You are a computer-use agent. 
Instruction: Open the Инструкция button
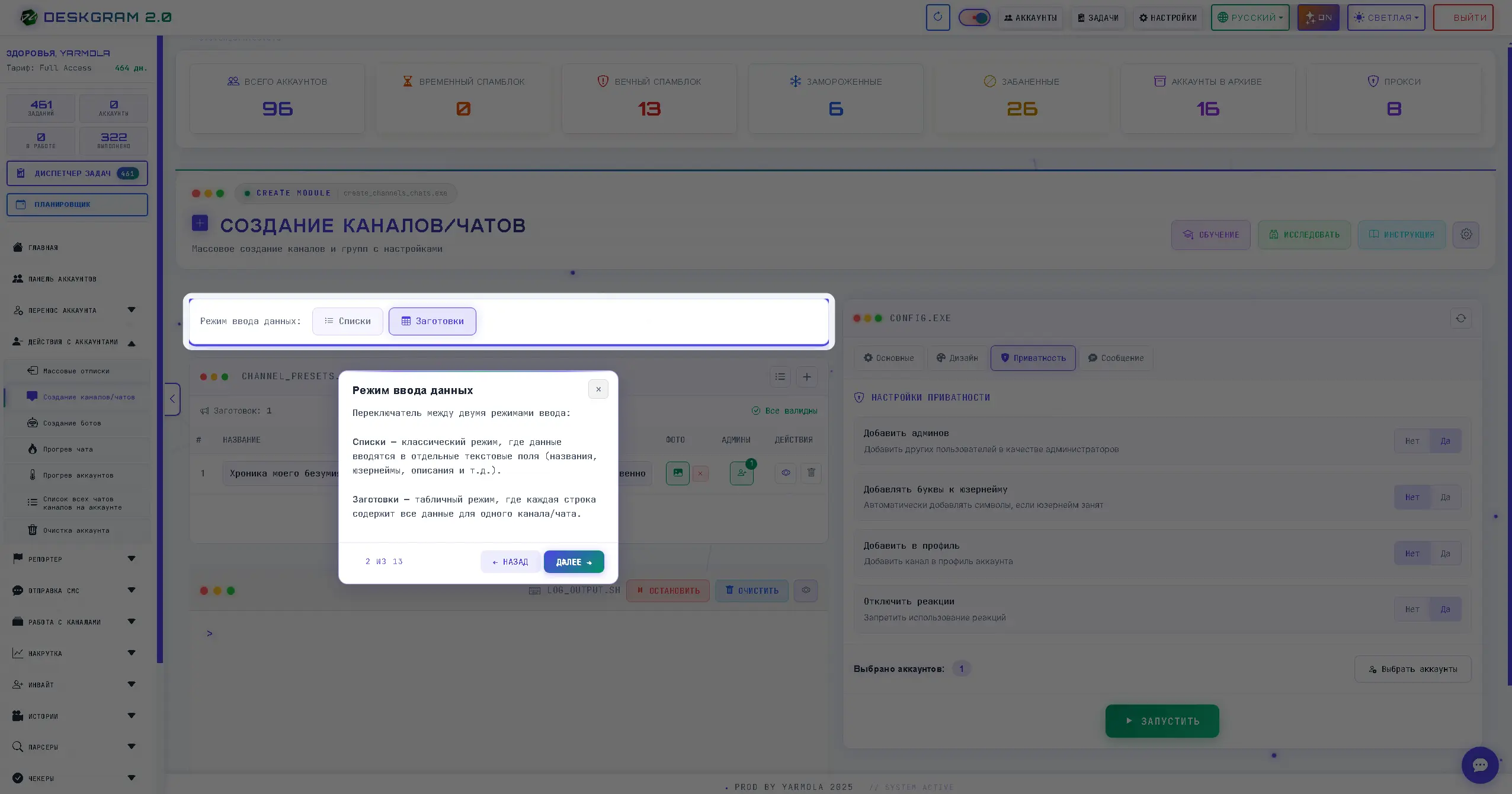(1401, 235)
